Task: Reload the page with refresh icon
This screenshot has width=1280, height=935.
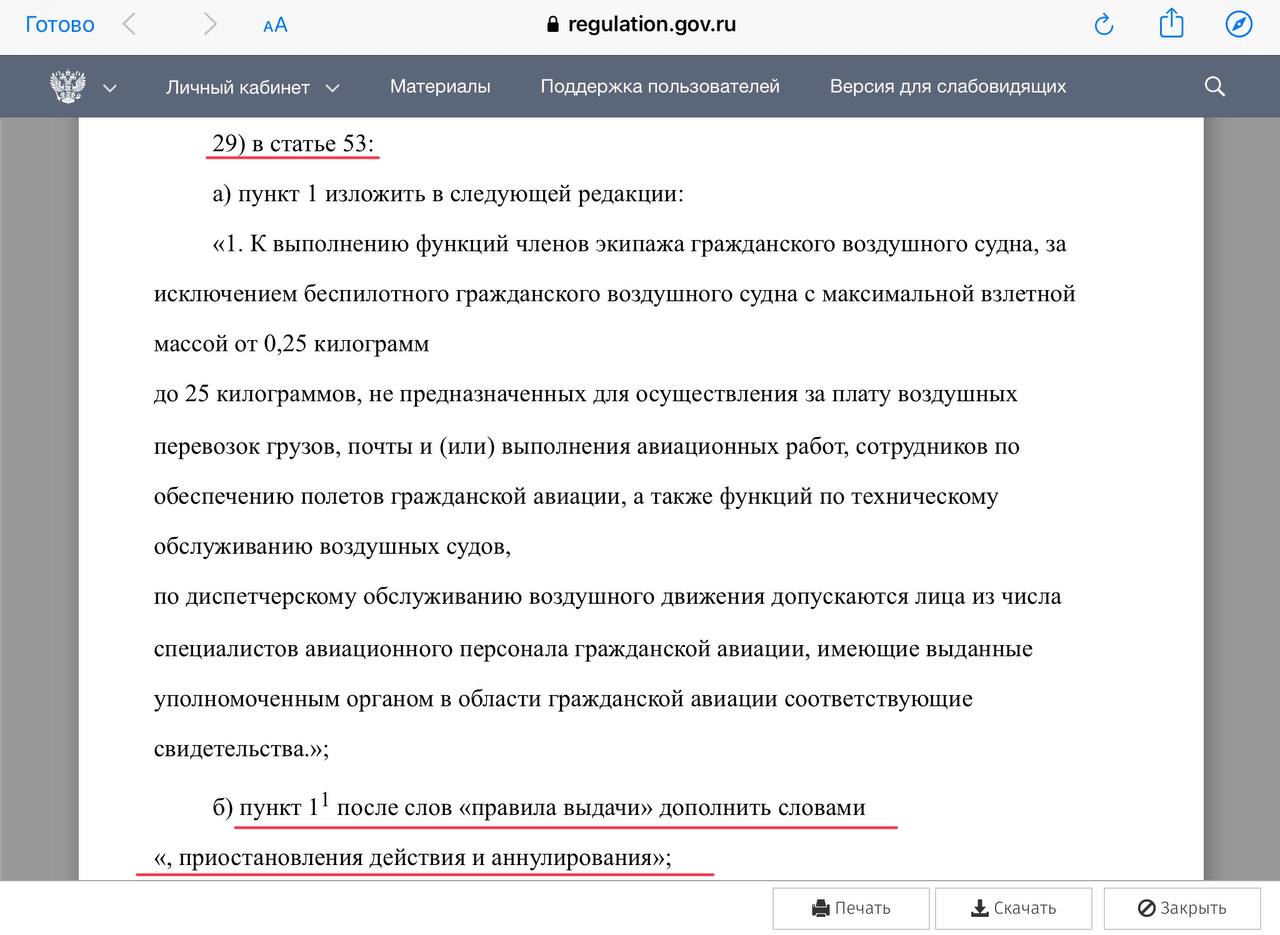Action: point(1104,25)
